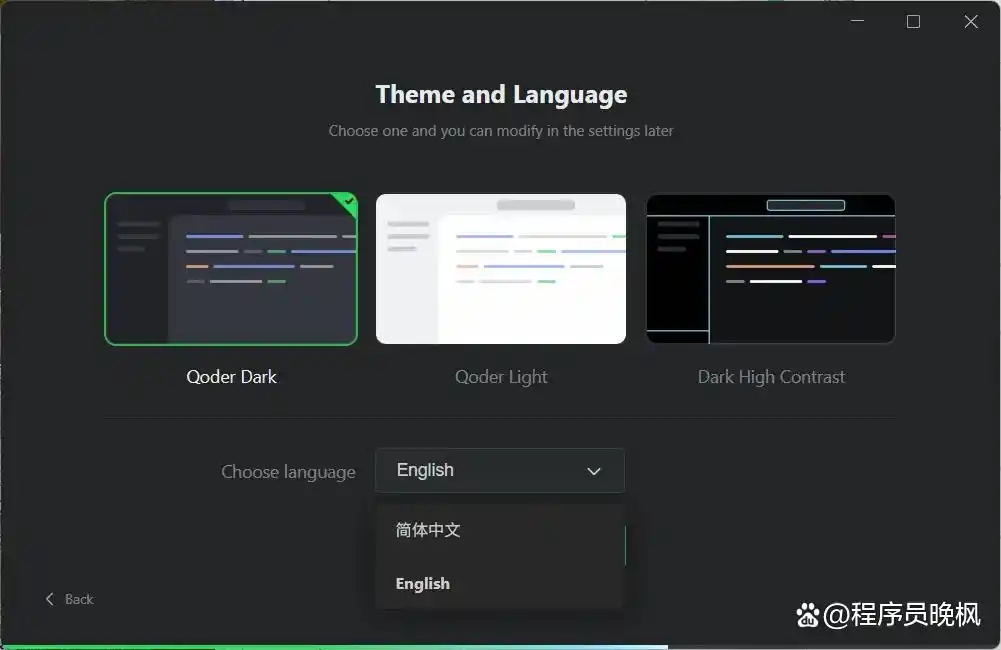
Task: Select English in the opened language list
Action: click(x=423, y=584)
